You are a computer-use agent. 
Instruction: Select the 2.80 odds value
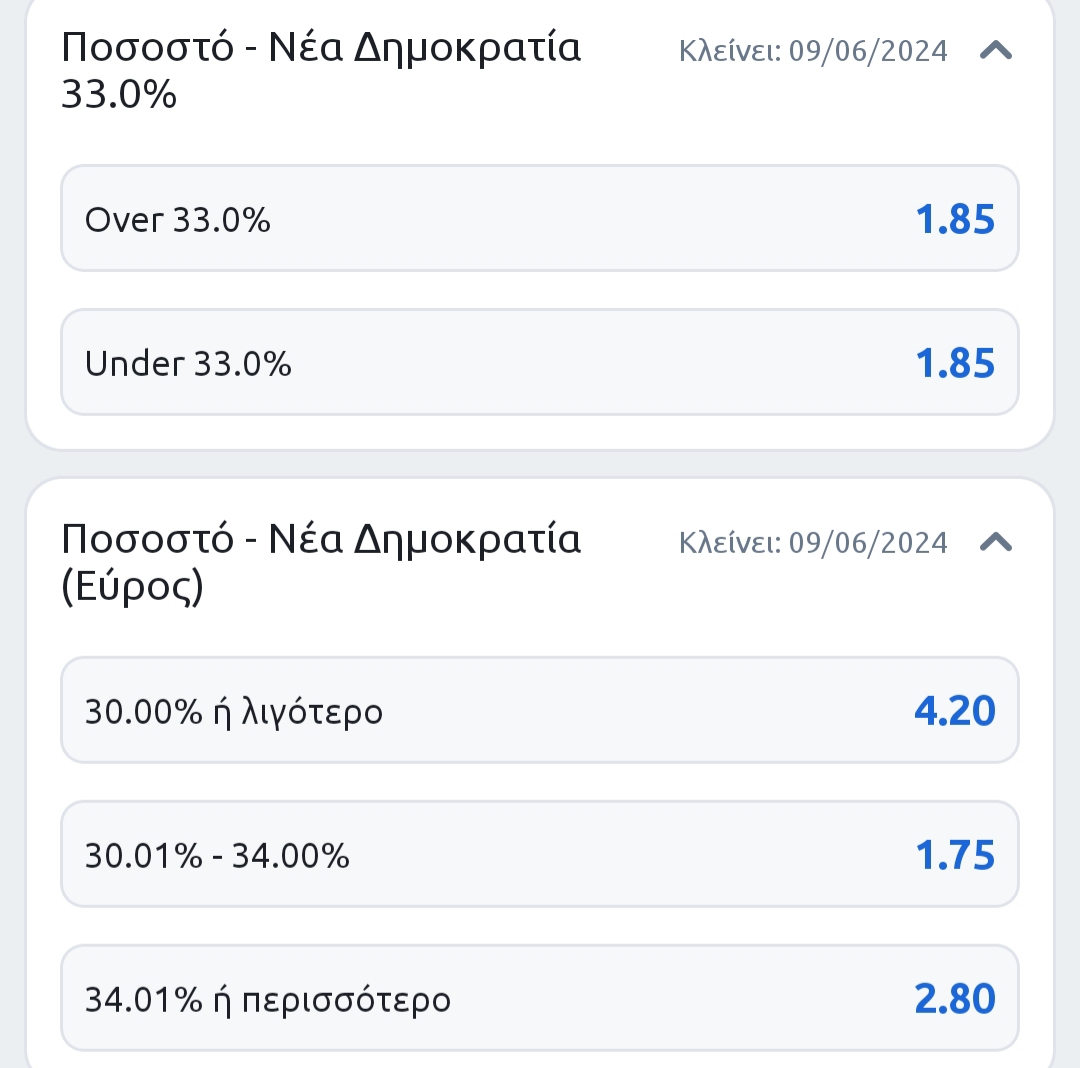click(x=955, y=998)
